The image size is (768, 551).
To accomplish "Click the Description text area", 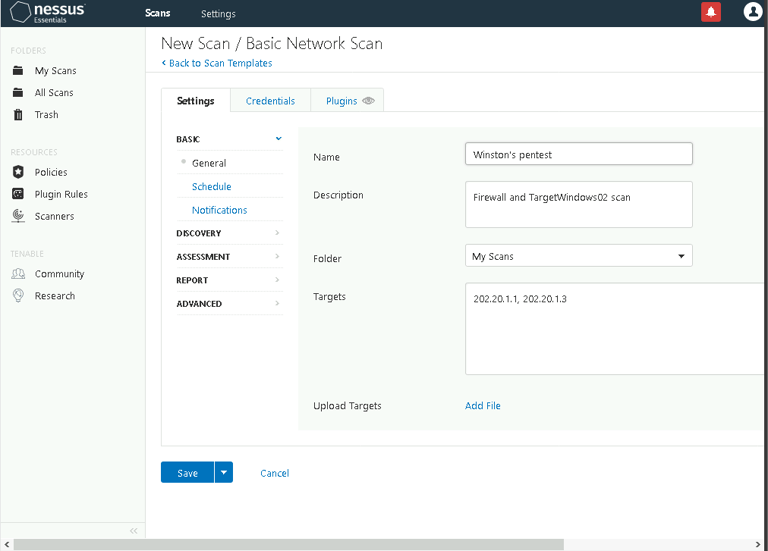I will point(578,204).
